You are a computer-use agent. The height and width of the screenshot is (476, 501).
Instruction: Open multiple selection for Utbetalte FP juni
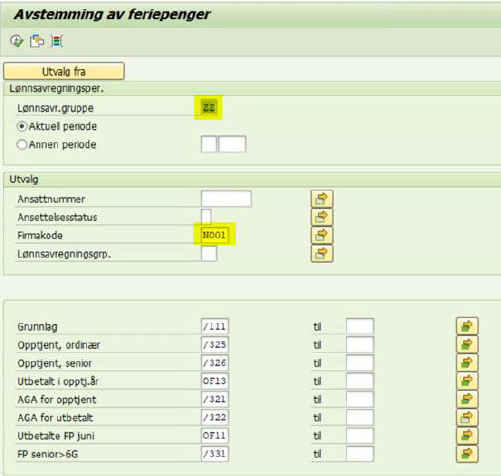pyautogui.click(x=467, y=435)
